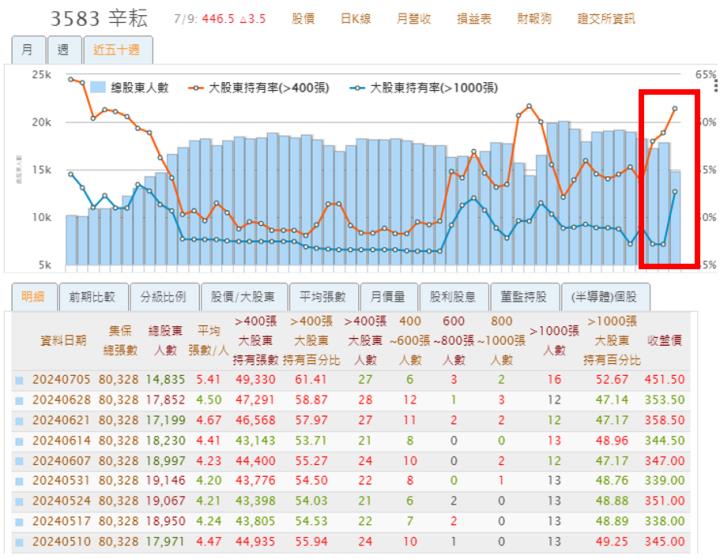The height and width of the screenshot is (559, 720).
Task: Open the (半導體)個股 tab
Action: point(604,297)
